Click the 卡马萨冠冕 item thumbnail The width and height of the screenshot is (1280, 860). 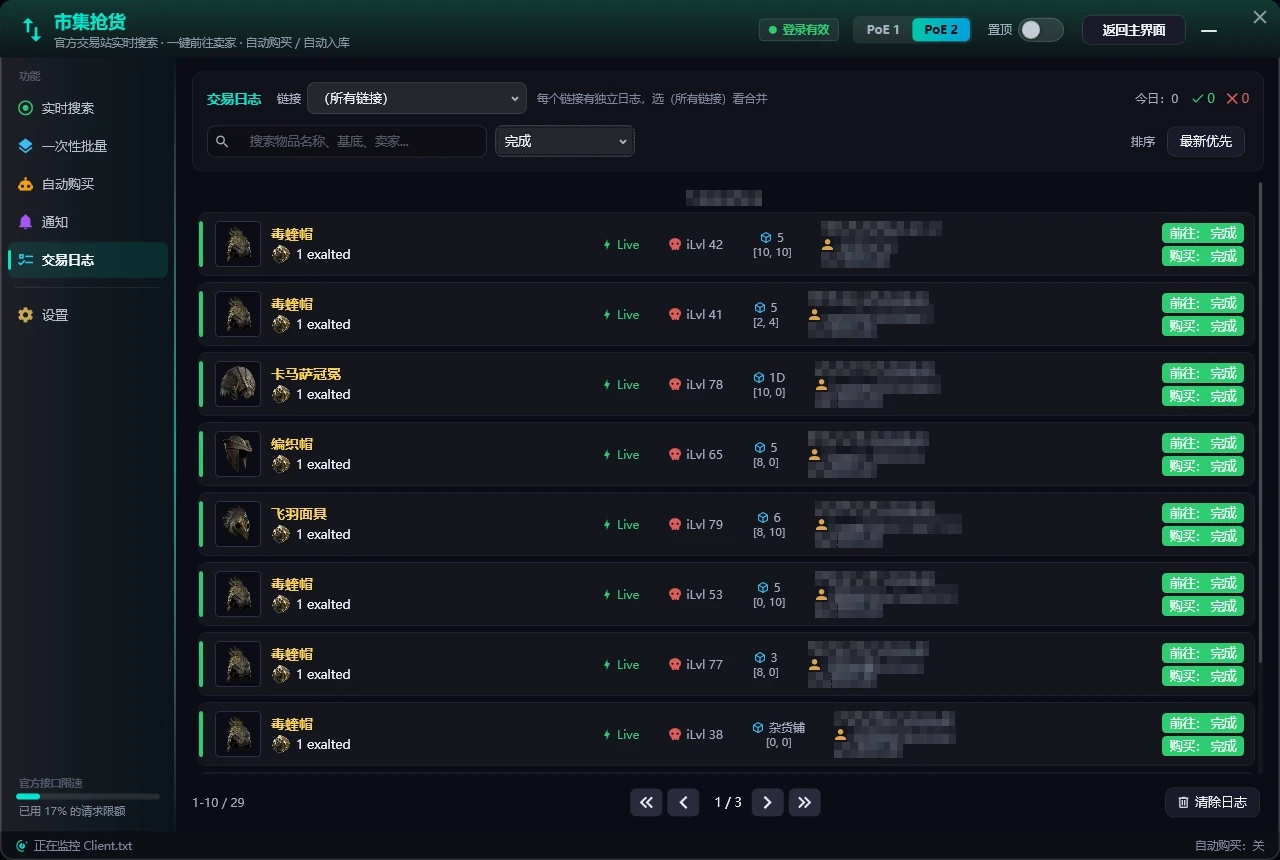(238, 384)
